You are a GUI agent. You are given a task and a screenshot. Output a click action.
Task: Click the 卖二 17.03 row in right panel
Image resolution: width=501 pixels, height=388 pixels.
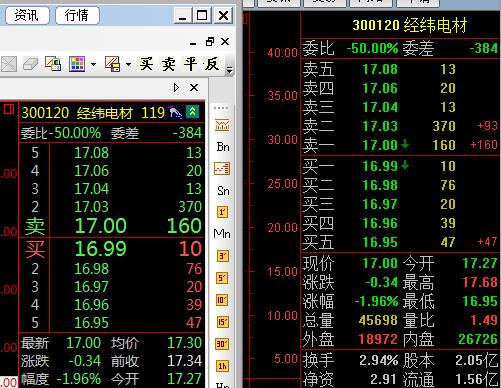click(400, 126)
